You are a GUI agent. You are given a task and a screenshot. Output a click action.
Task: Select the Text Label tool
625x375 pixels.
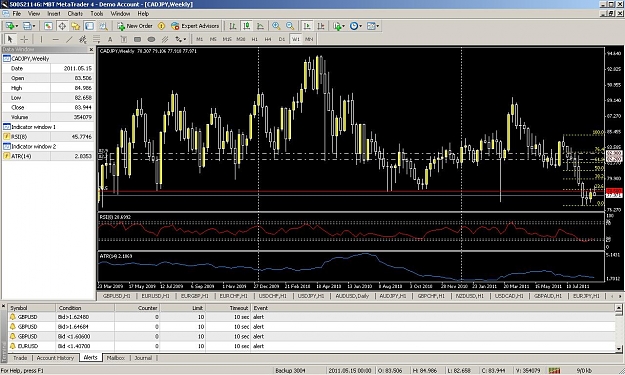(124, 39)
